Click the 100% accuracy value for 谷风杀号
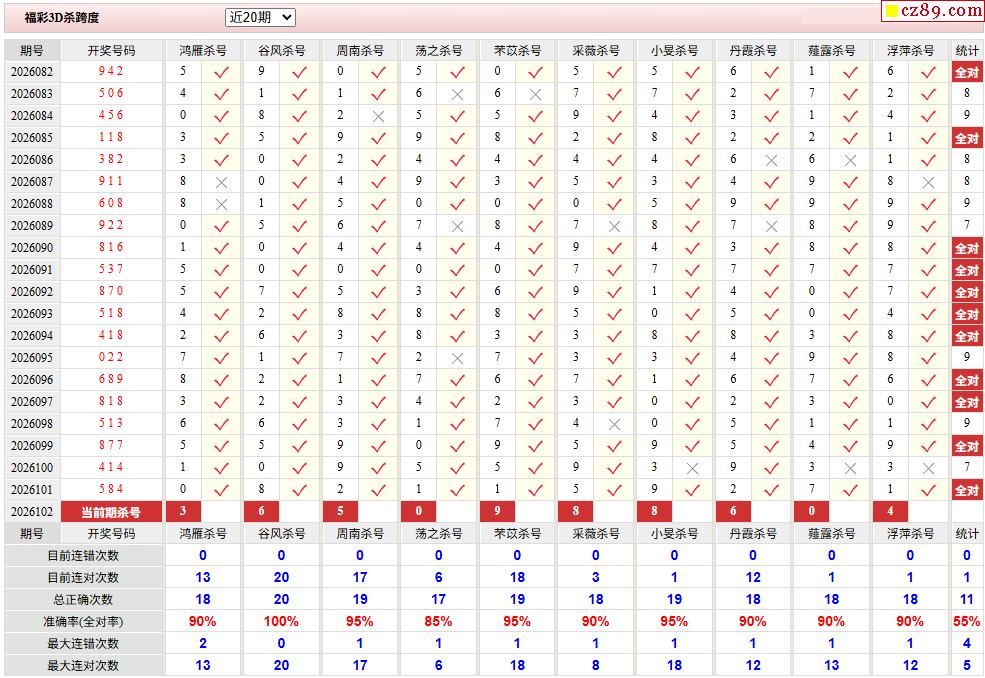This screenshot has width=985, height=678. (281, 622)
